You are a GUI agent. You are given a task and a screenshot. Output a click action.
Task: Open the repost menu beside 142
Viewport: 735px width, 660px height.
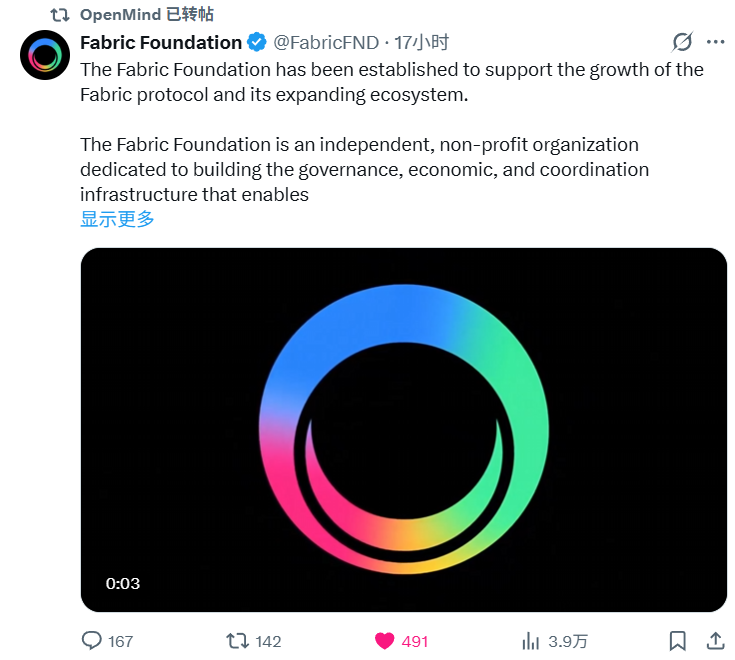click(x=238, y=640)
